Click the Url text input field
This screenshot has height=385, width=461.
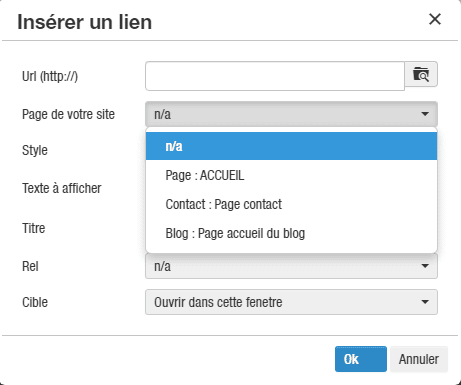click(x=275, y=76)
